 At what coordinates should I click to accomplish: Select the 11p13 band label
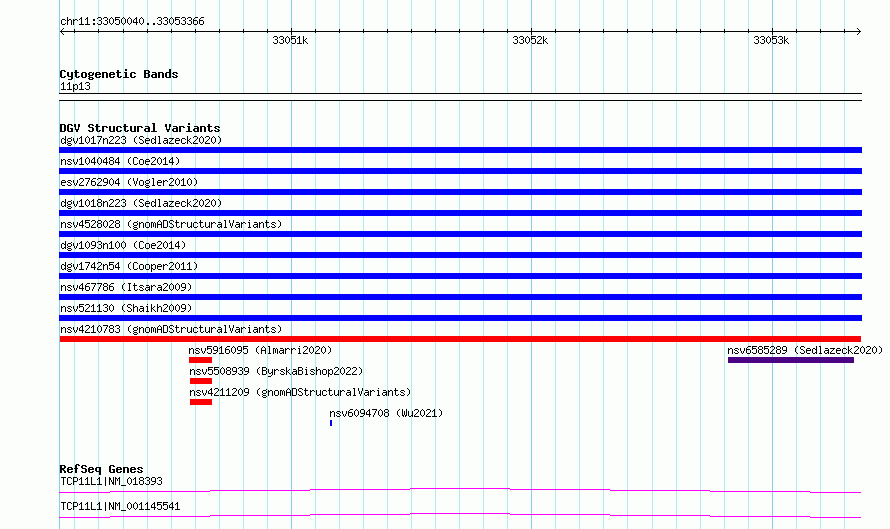pos(75,87)
